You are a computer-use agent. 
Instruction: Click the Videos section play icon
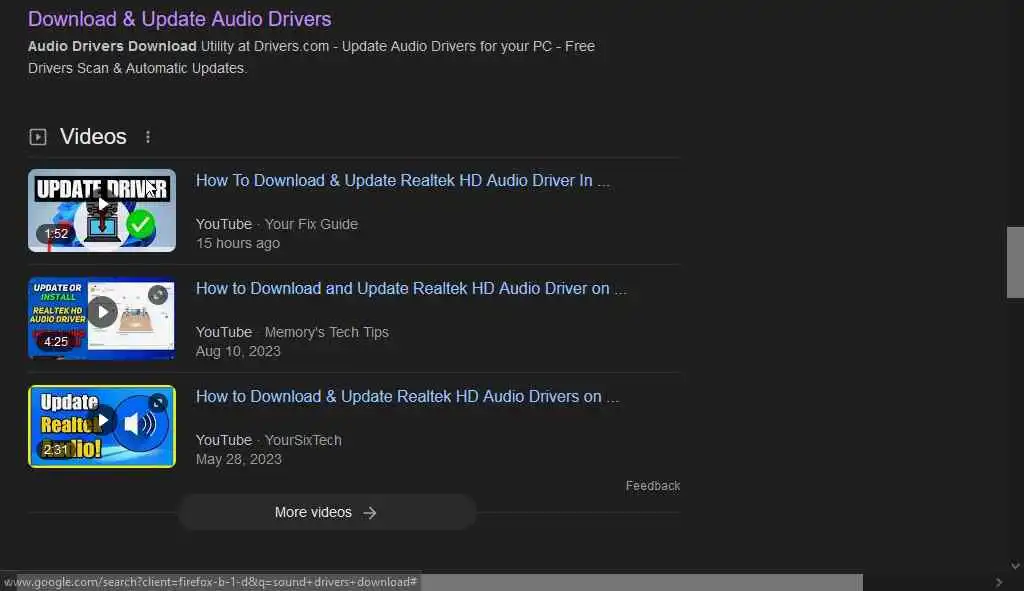[38, 137]
